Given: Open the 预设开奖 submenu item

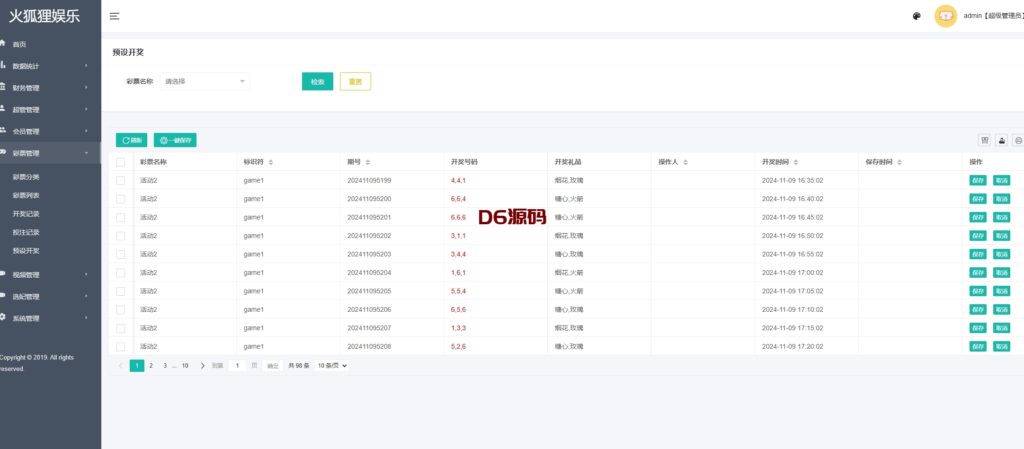Looking at the screenshot, I should click(26, 251).
